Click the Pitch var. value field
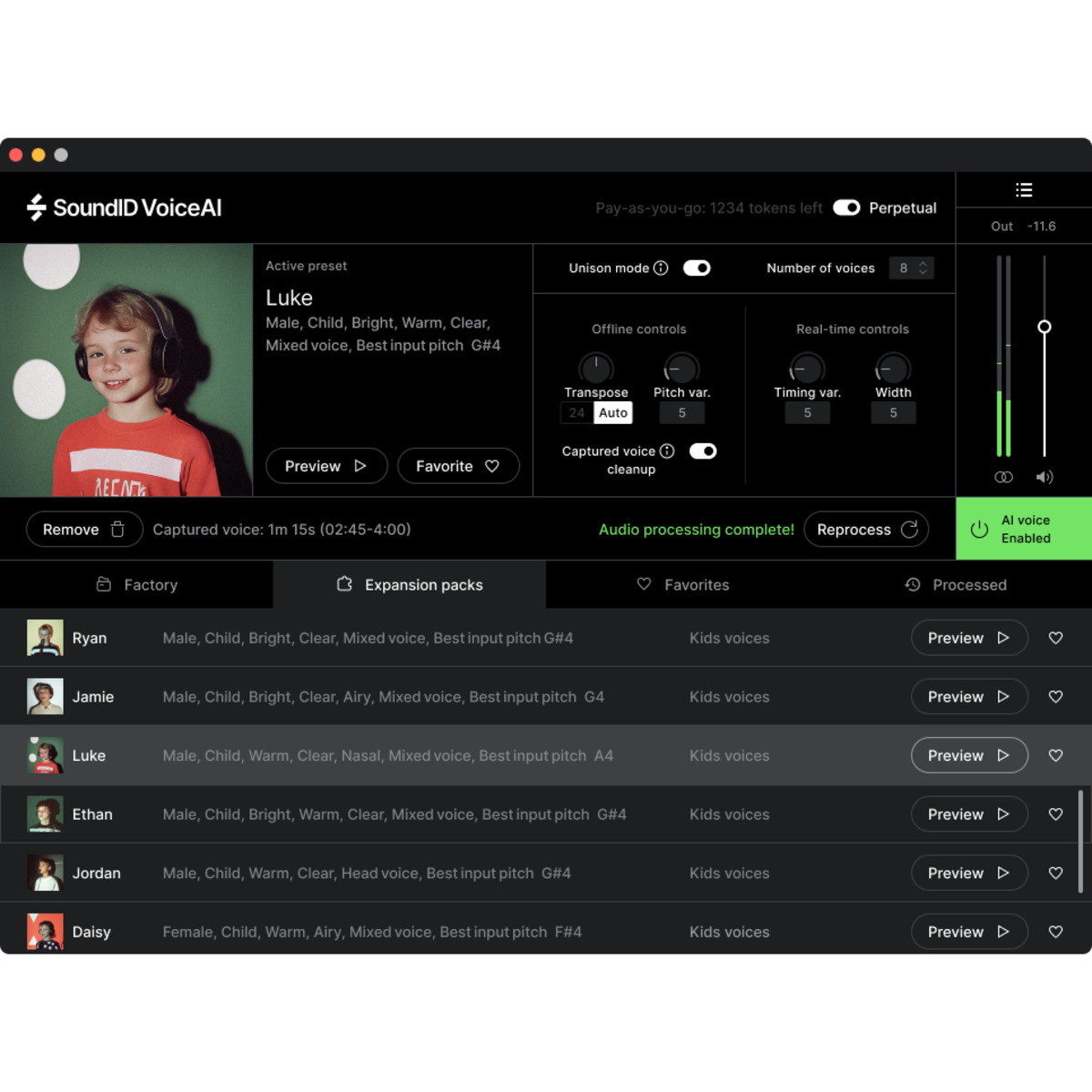The height and width of the screenshot is (1092, 1092). point(682,412)
